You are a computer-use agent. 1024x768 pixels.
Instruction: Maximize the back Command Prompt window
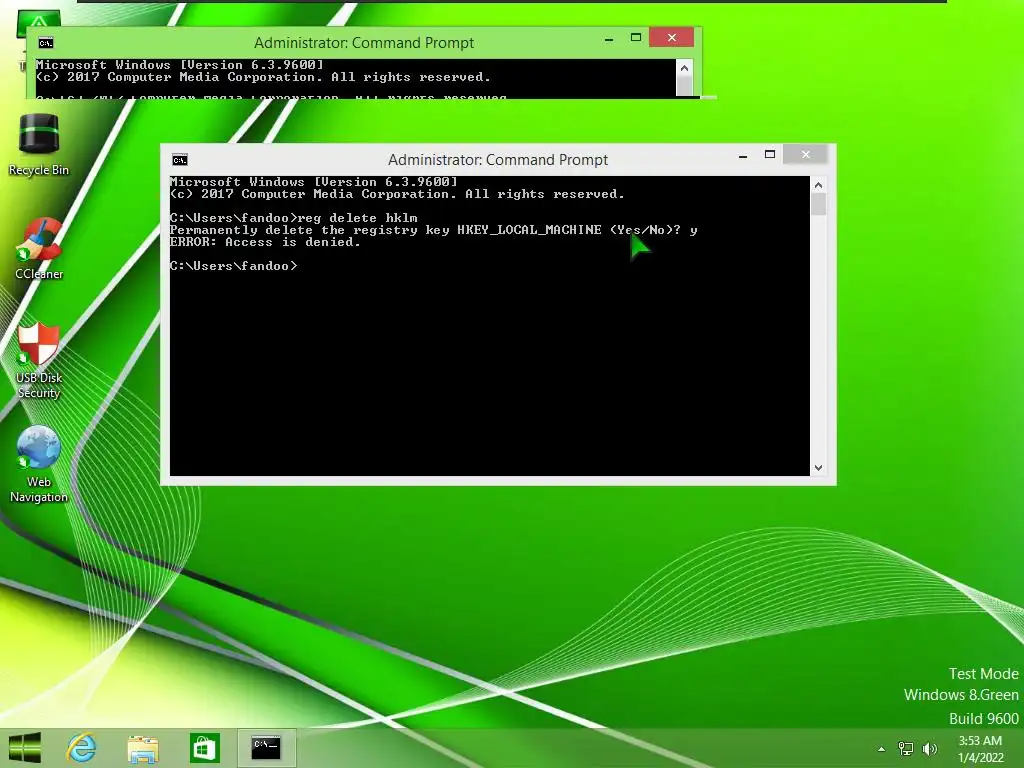[x=635, y=38]
